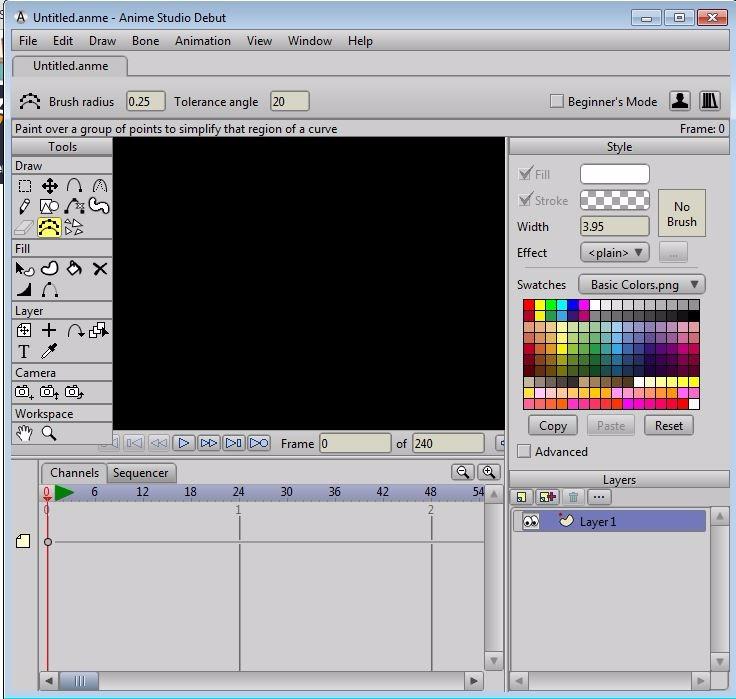Image resolution: width=736 pixels, height=699 pixels.
Task: Select the Zoom Workspace magnifier tool
Action: pos(49,434)
